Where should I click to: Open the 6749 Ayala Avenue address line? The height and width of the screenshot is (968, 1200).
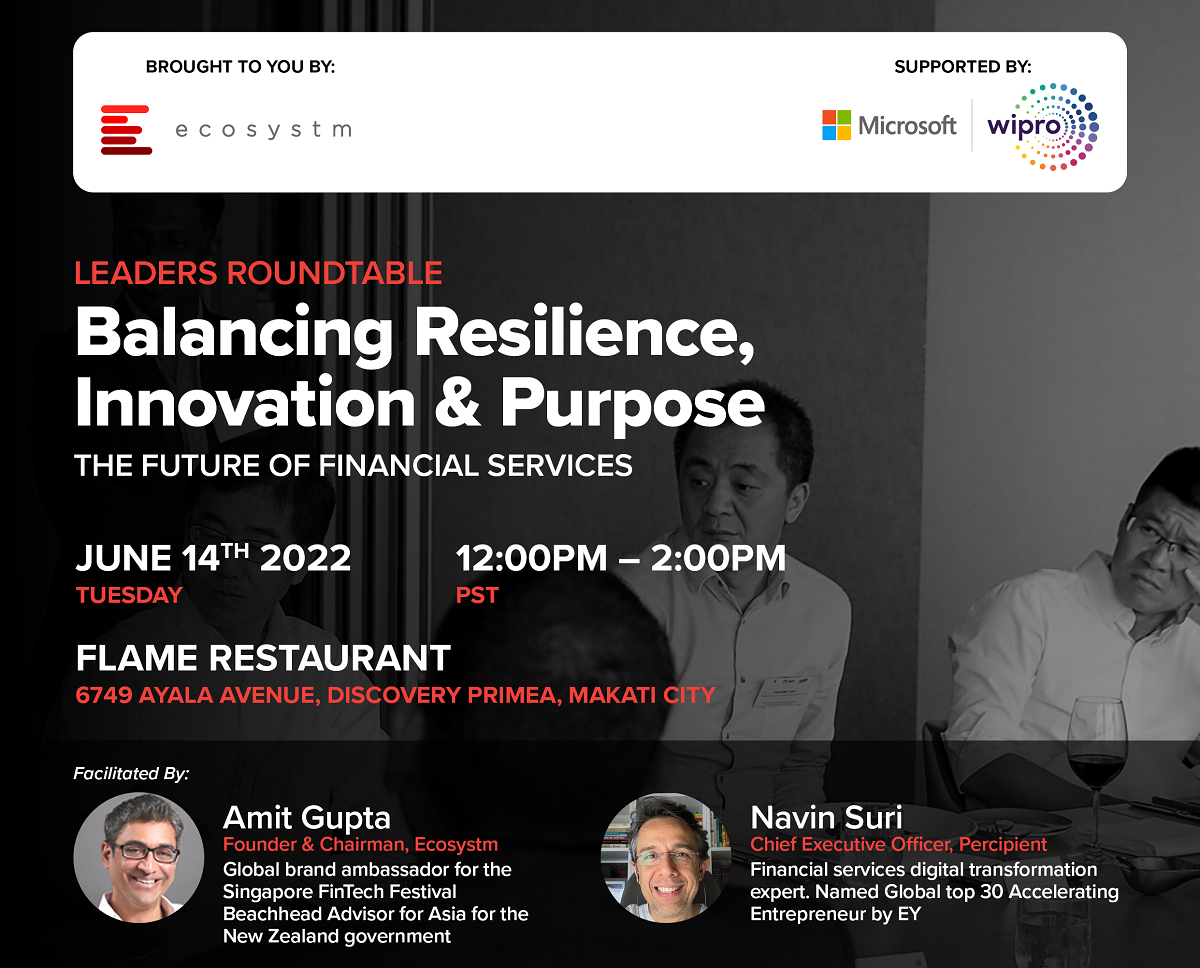(396, 694)
